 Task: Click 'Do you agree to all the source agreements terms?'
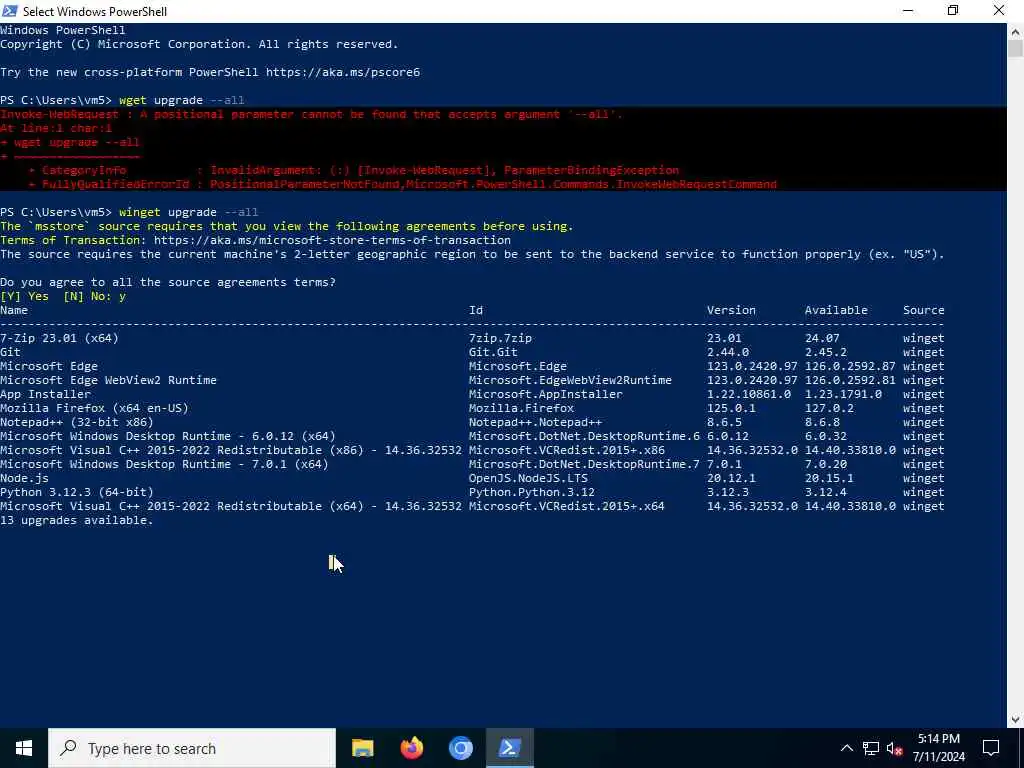click(x=168, y=282)
